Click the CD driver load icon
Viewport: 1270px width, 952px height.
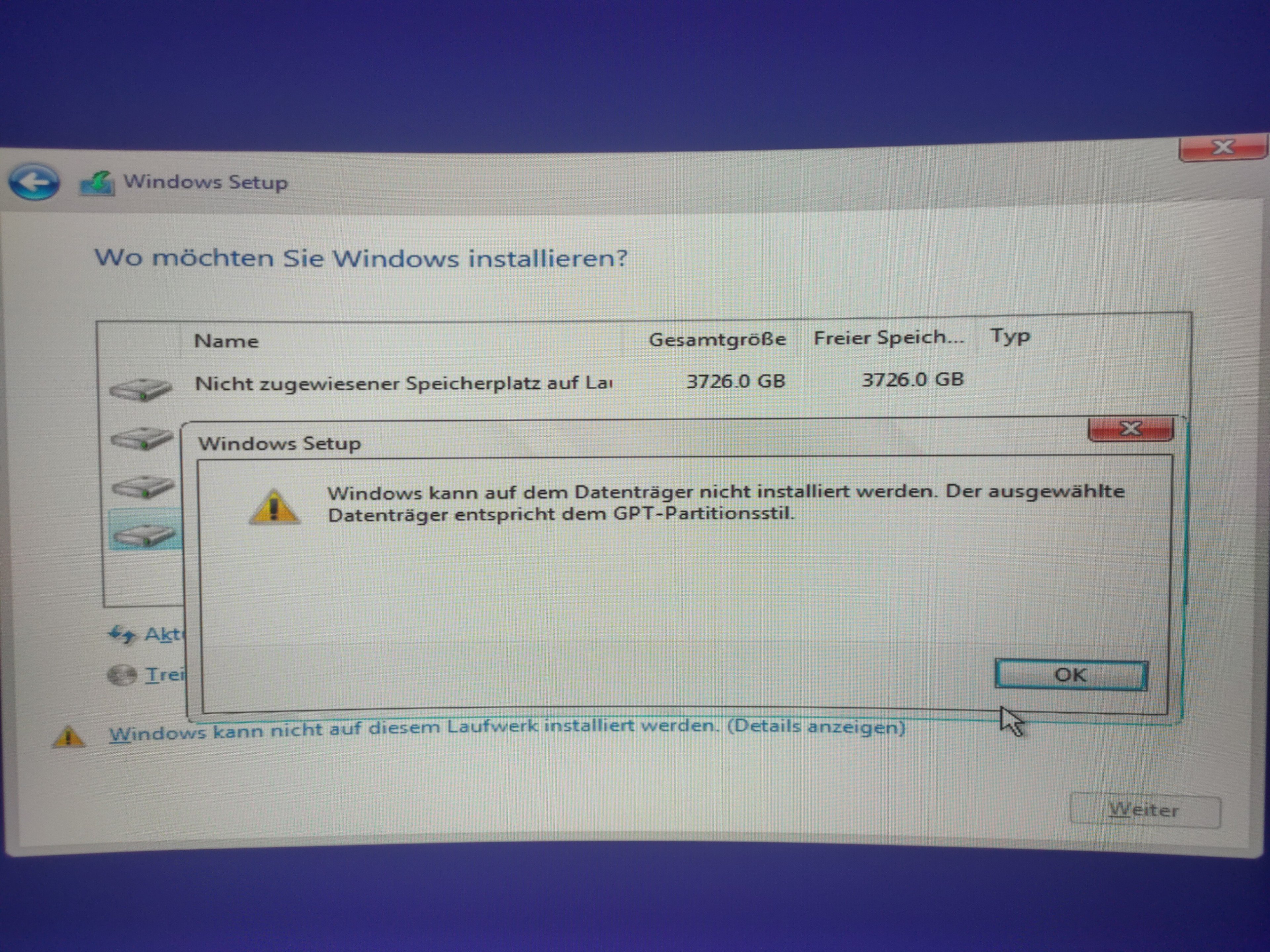point(122,675)
